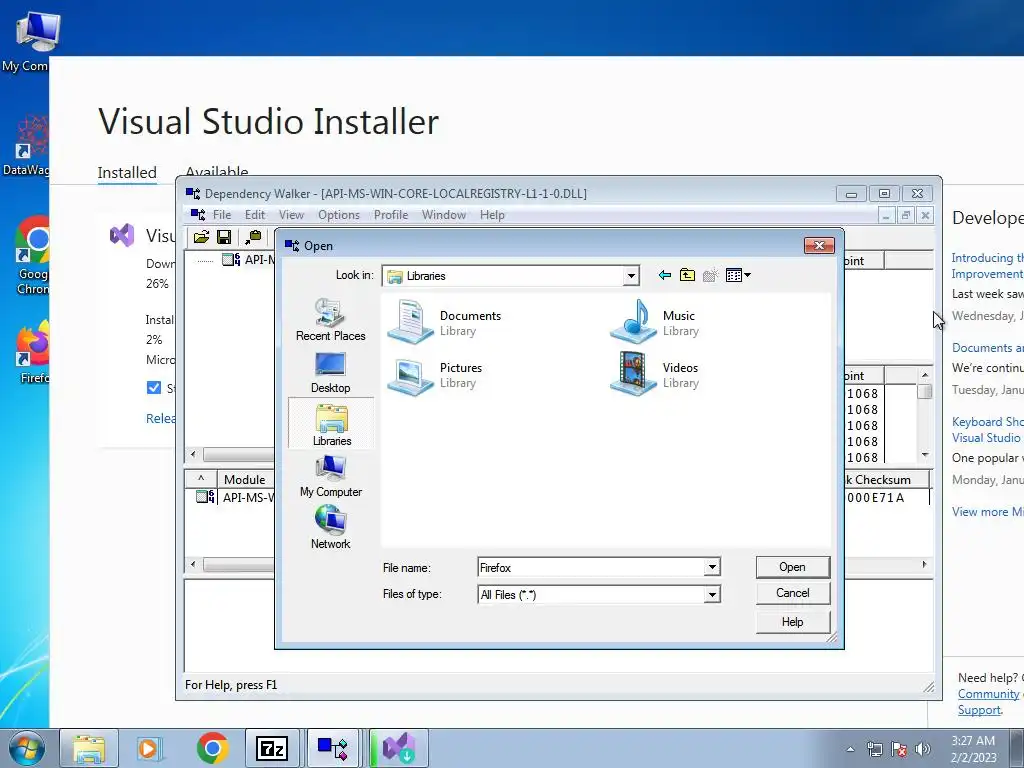The image size is (1024, 768).
Task: Open the View menu in Dependency Walker
Action: (291, 215)
